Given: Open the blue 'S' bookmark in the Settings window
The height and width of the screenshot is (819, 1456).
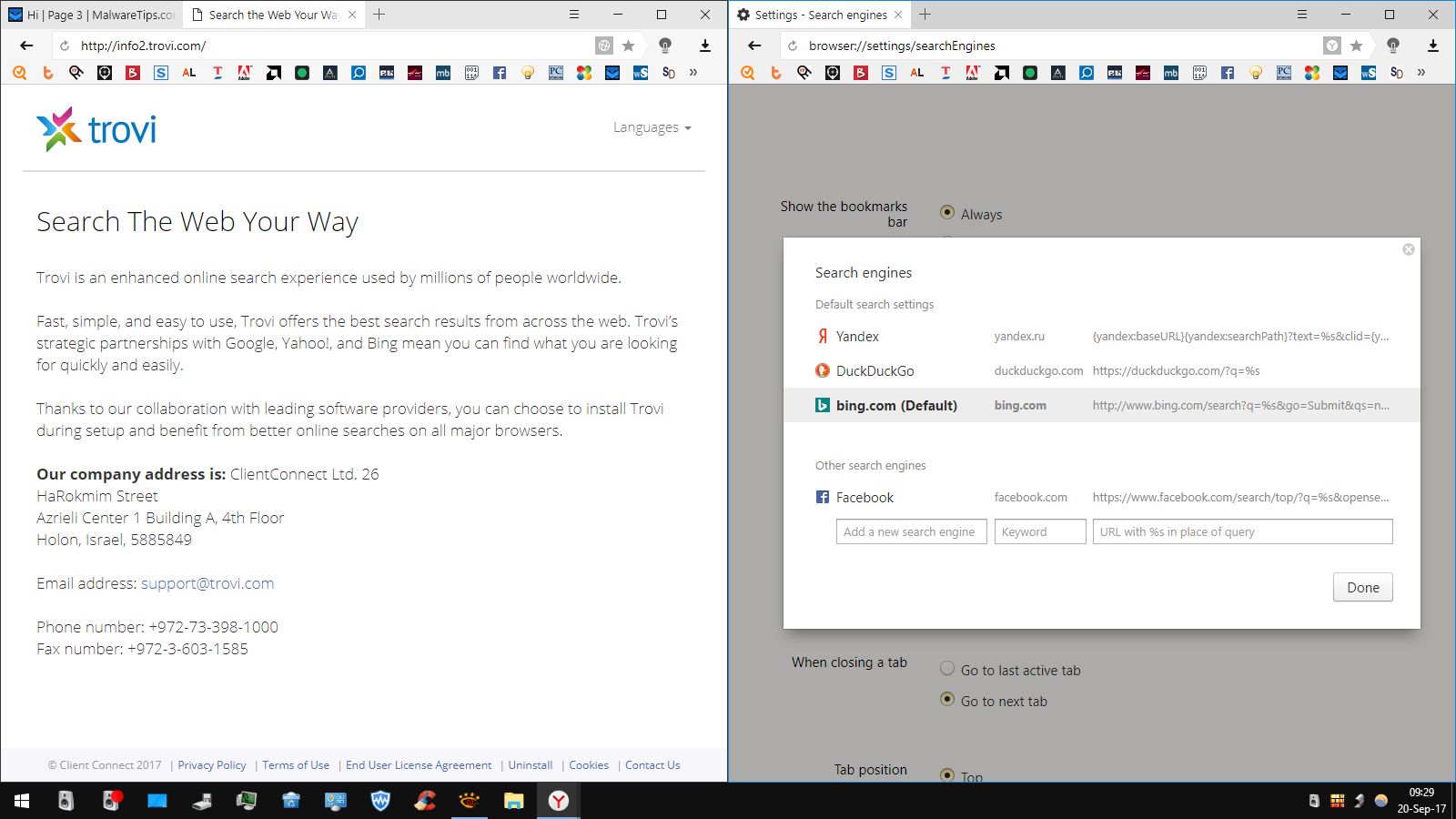Looking at the screenshot, I should point(889,73).
